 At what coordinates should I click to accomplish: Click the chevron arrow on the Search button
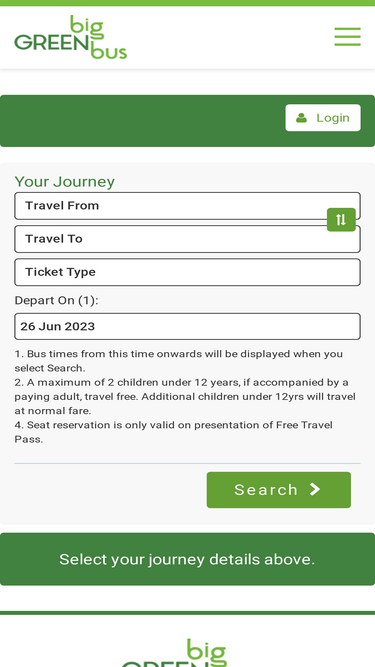(315, 489)
